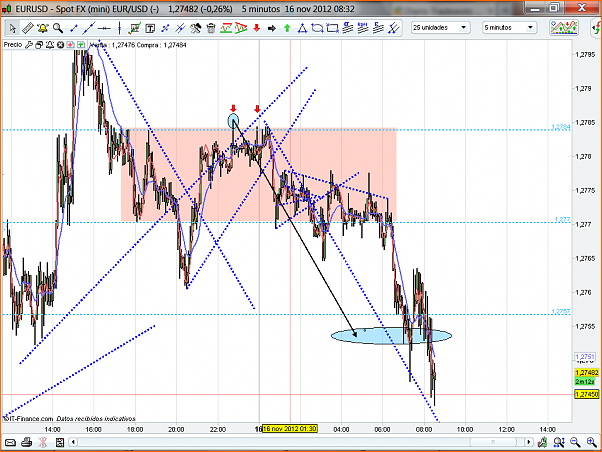602x452 pixels.
Task: Select the black right arrow marker tool
Action: 272,28
